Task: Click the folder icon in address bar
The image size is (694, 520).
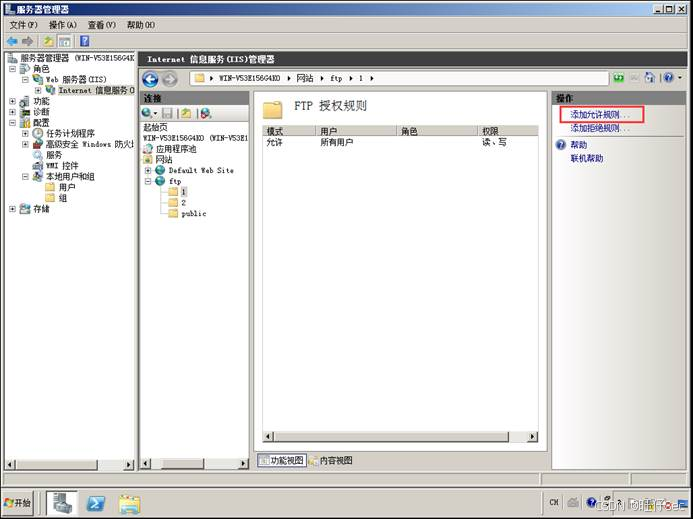Action: click(200, 78)
